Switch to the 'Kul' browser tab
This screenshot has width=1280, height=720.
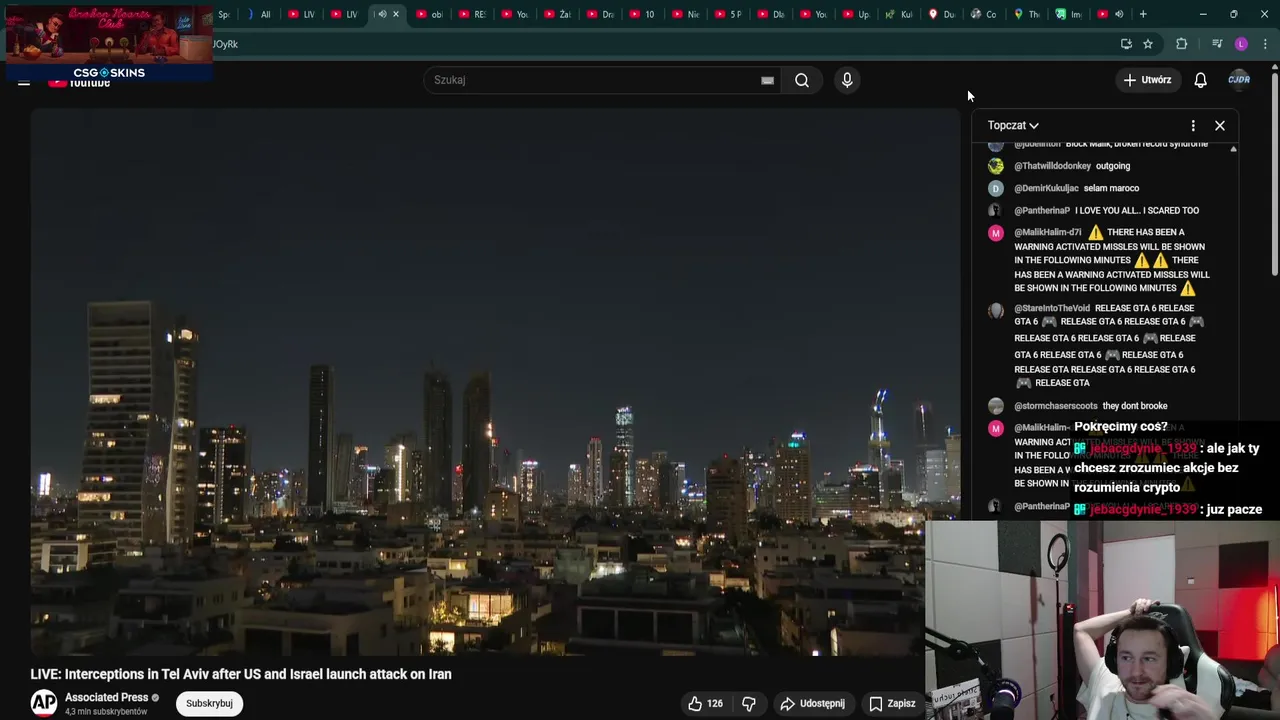coord(900,14)
